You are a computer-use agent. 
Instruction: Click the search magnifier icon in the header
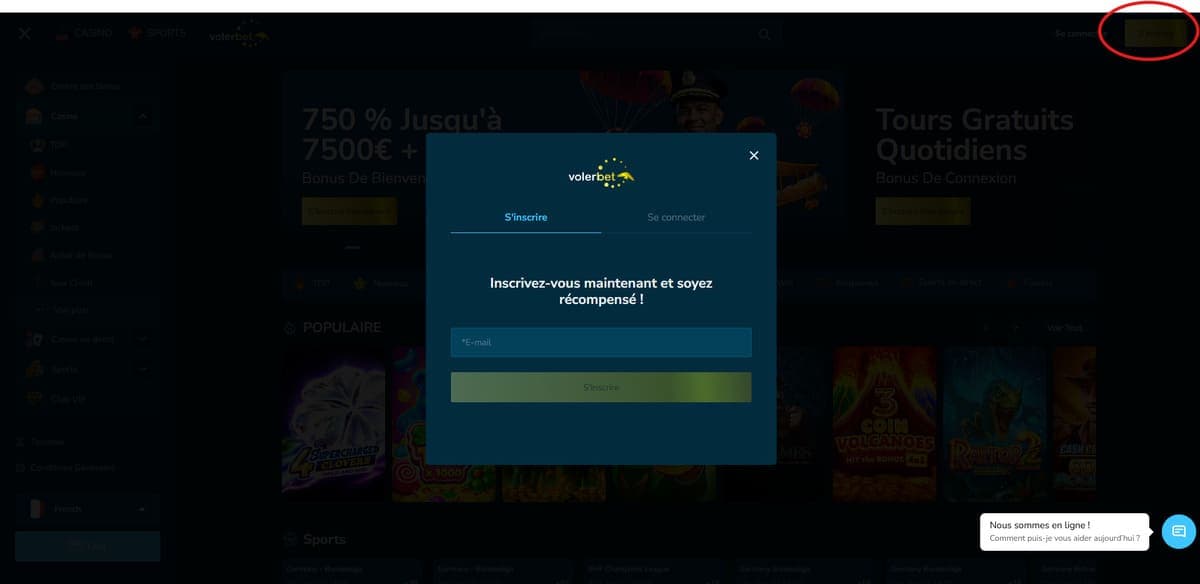coord(764,34)
